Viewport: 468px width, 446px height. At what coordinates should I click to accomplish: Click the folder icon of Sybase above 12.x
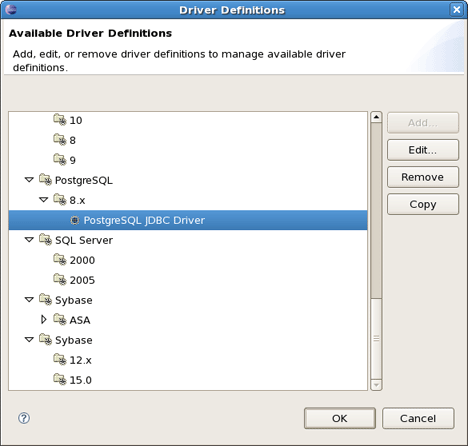pos(45,340)
